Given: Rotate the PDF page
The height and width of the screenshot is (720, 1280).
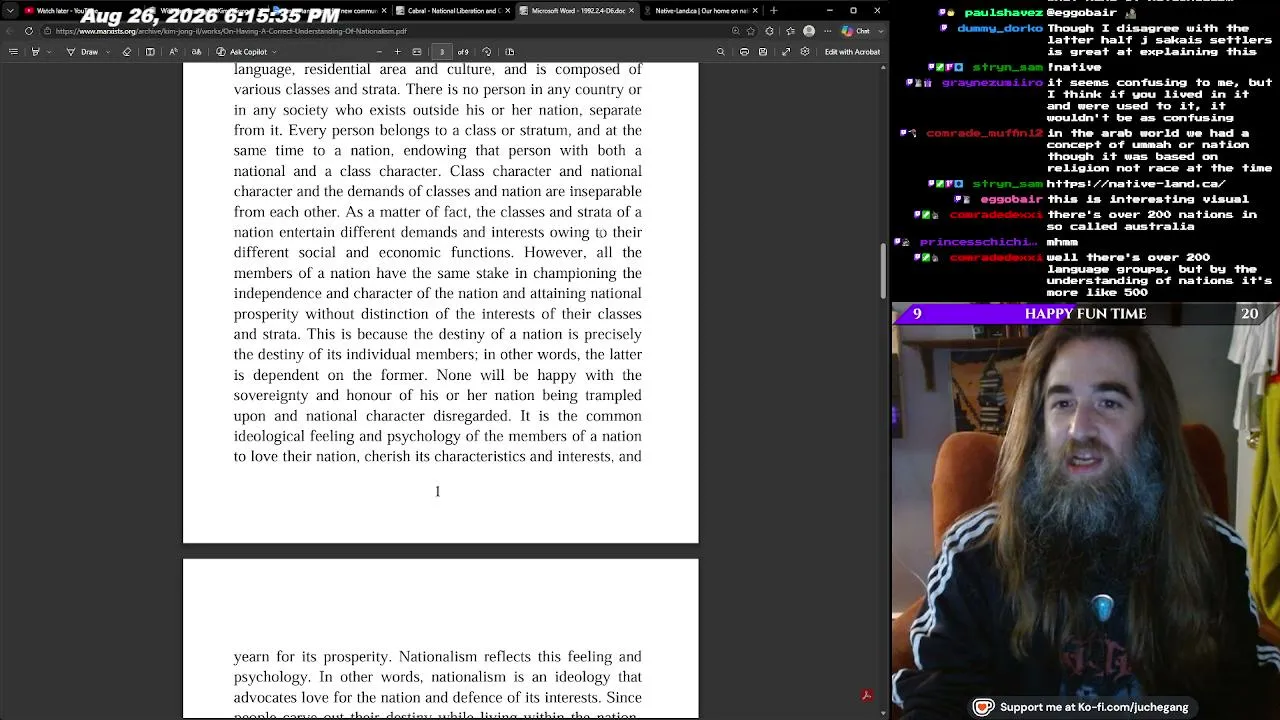Looking at the screenshot, I should pyautogui.click(x=487, y=52).
